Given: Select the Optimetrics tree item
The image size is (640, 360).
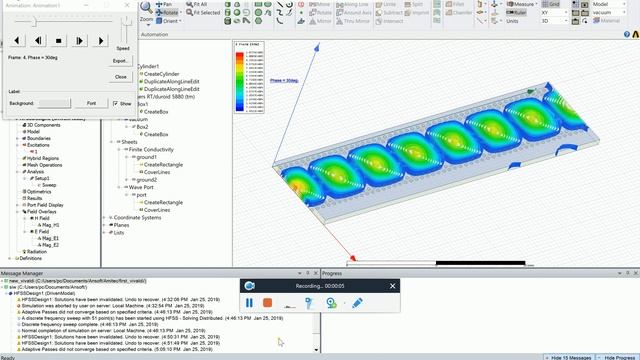Looking at the screenshot, I should click(x=39, y=191).
